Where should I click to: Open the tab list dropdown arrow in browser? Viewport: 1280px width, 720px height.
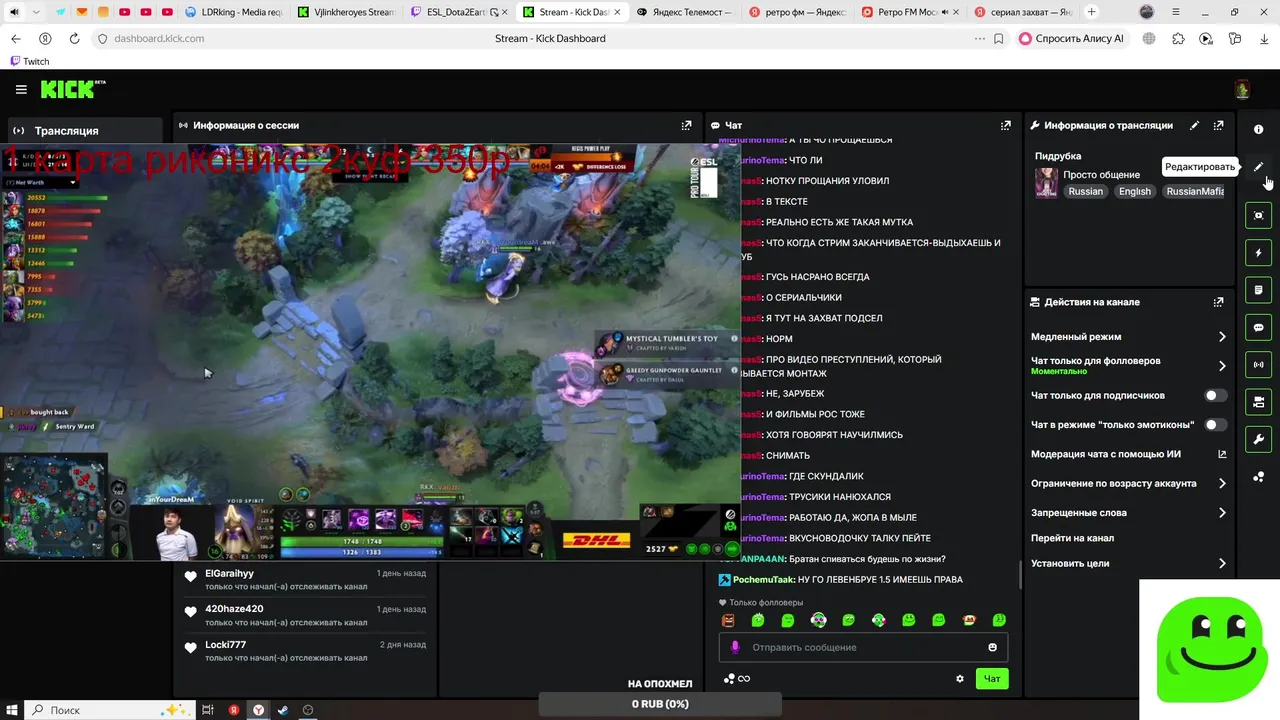[37, 12]
